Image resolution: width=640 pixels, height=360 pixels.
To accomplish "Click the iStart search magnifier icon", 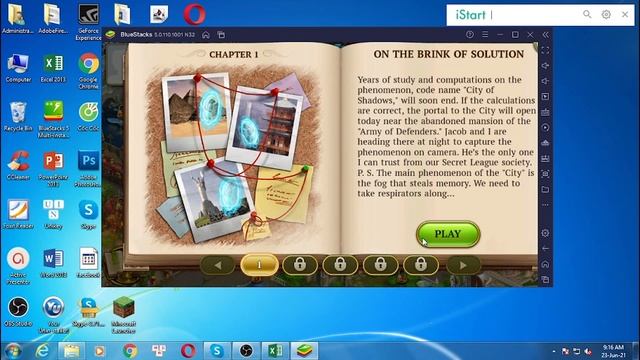I will (x=587, y=15).
